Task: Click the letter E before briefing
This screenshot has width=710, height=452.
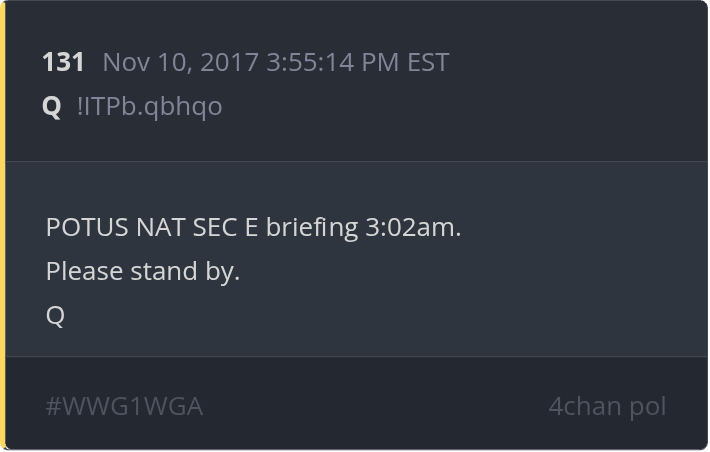Action: 250,227
